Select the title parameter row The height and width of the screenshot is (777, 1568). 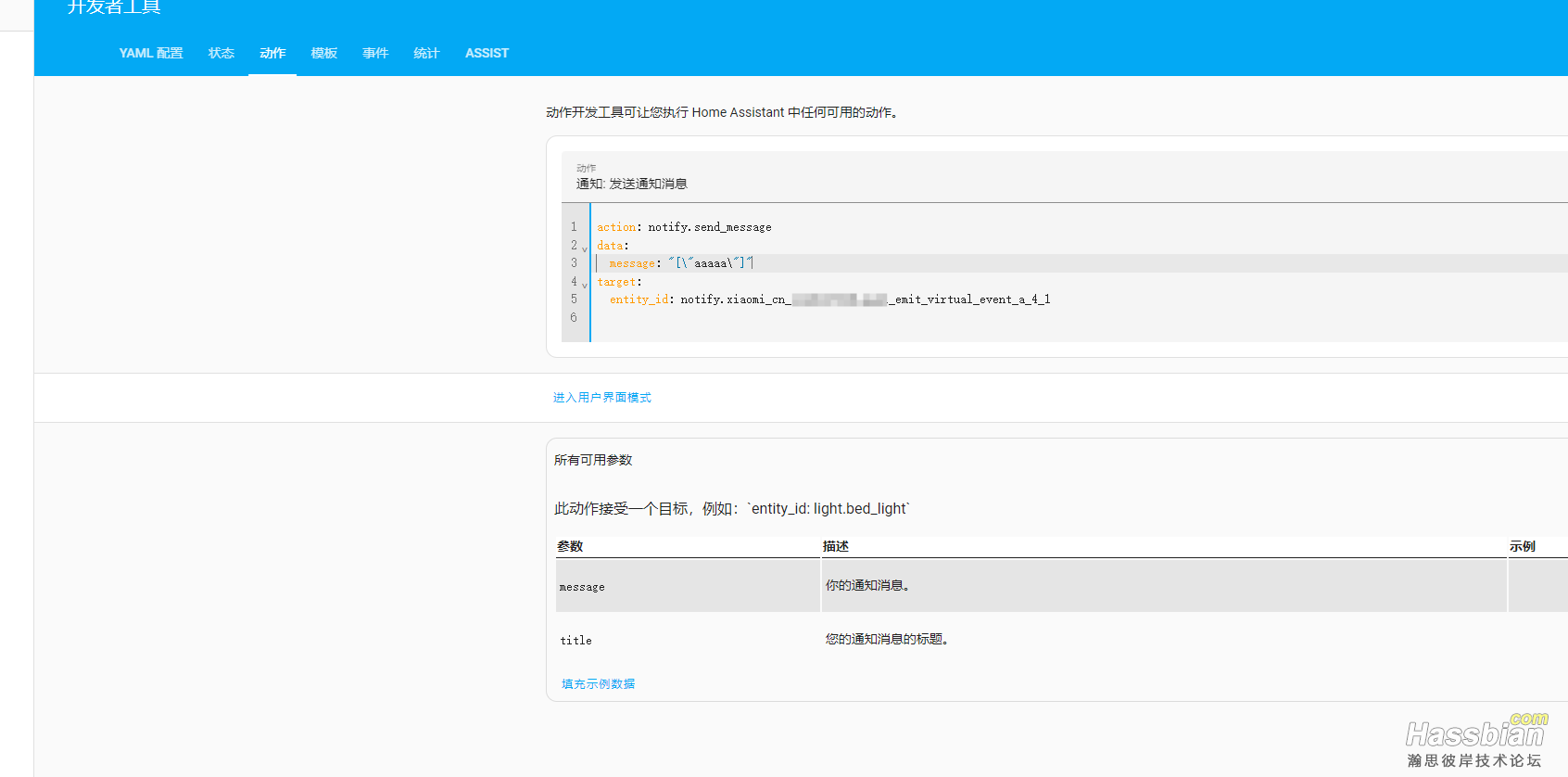pyautogui.click(x=1062, y=640)
